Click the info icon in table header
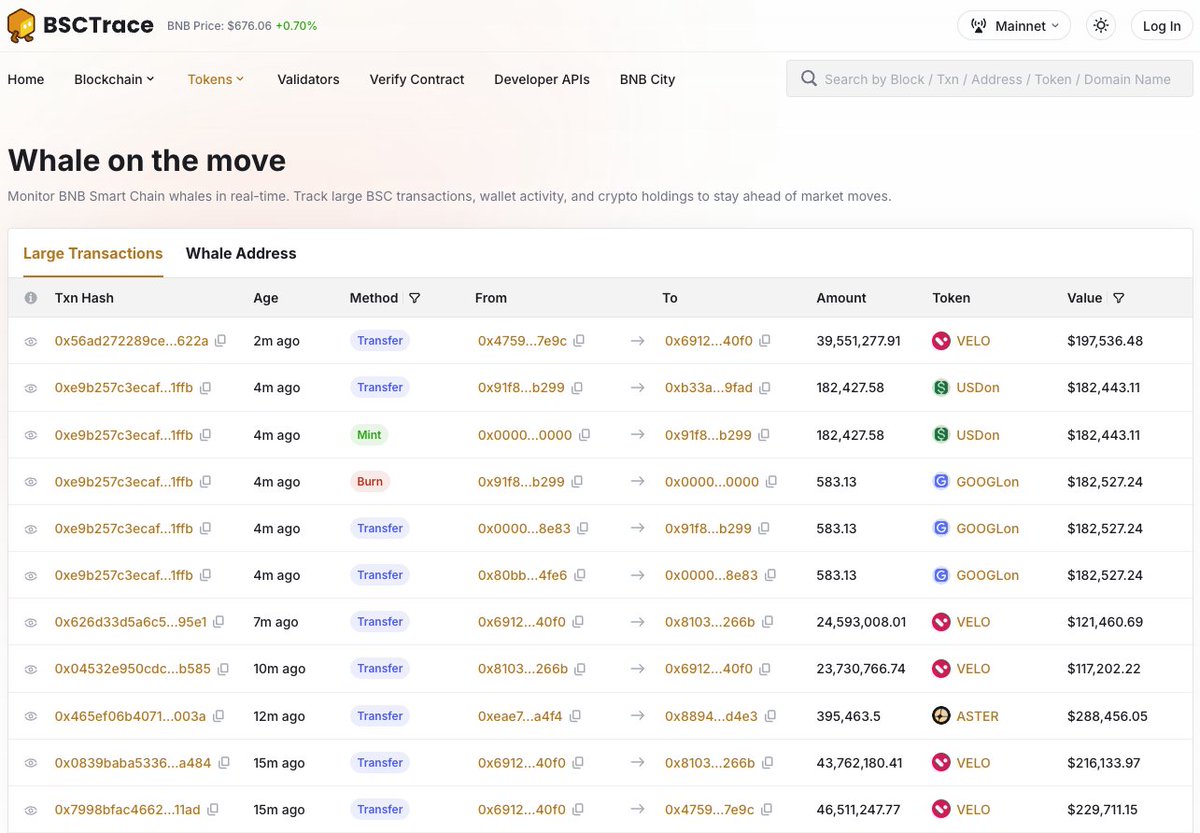The image size is (1200, 833). pyautogui.click(x=31, y=298)
